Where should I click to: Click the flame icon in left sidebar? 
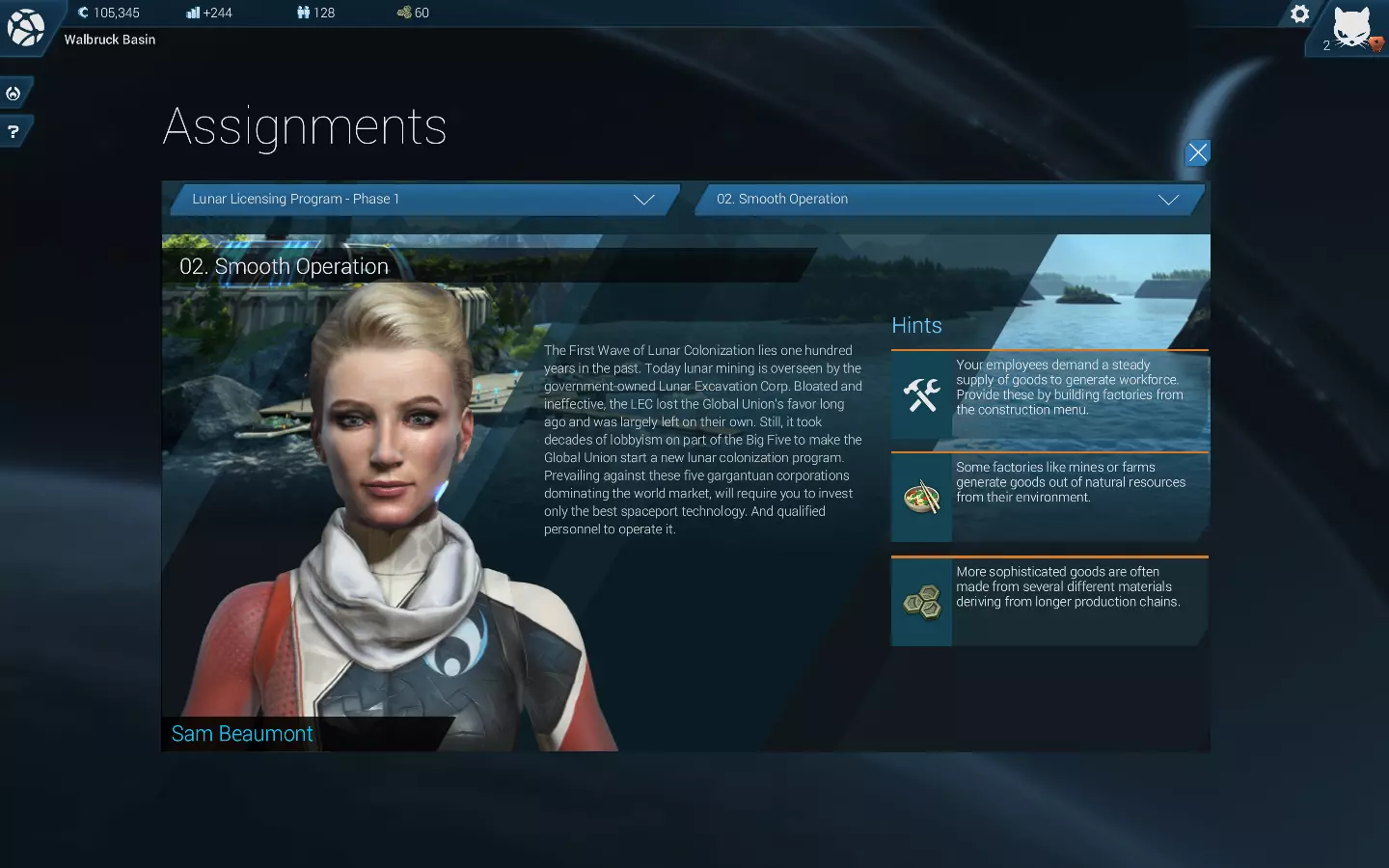[x=14, y=94]
